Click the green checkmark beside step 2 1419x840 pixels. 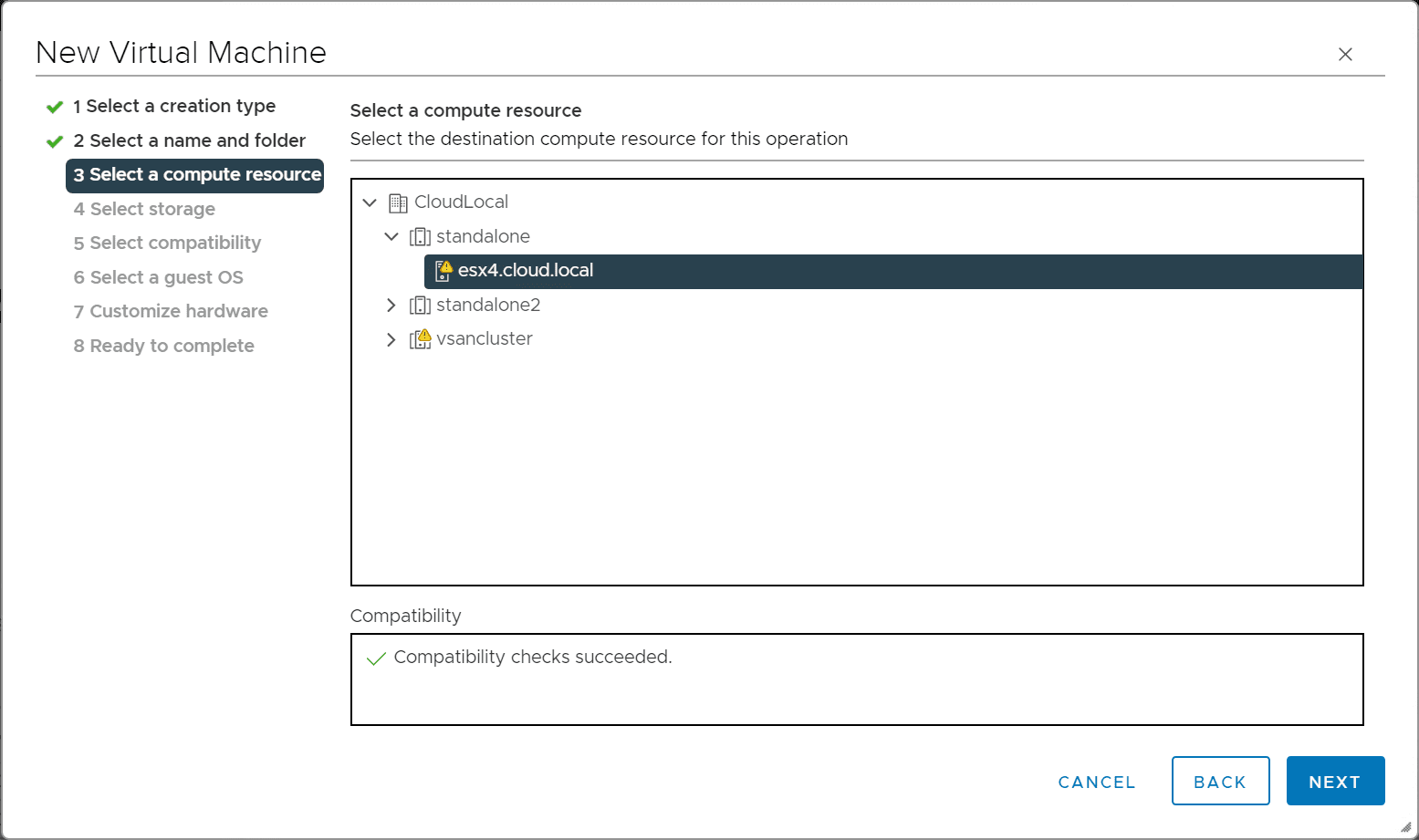tap(55, 141)
